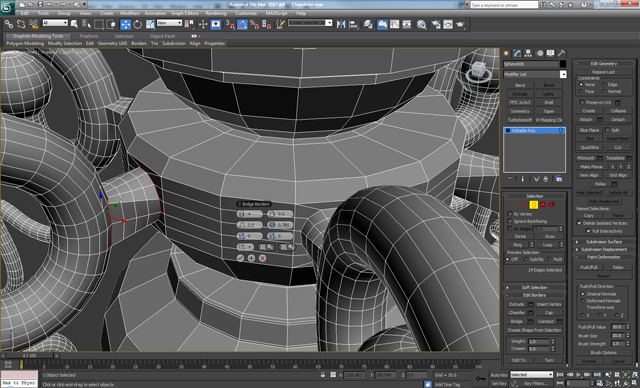Select the Edge constraint radio button
The image size is (640, 388).
click(604, 84)
